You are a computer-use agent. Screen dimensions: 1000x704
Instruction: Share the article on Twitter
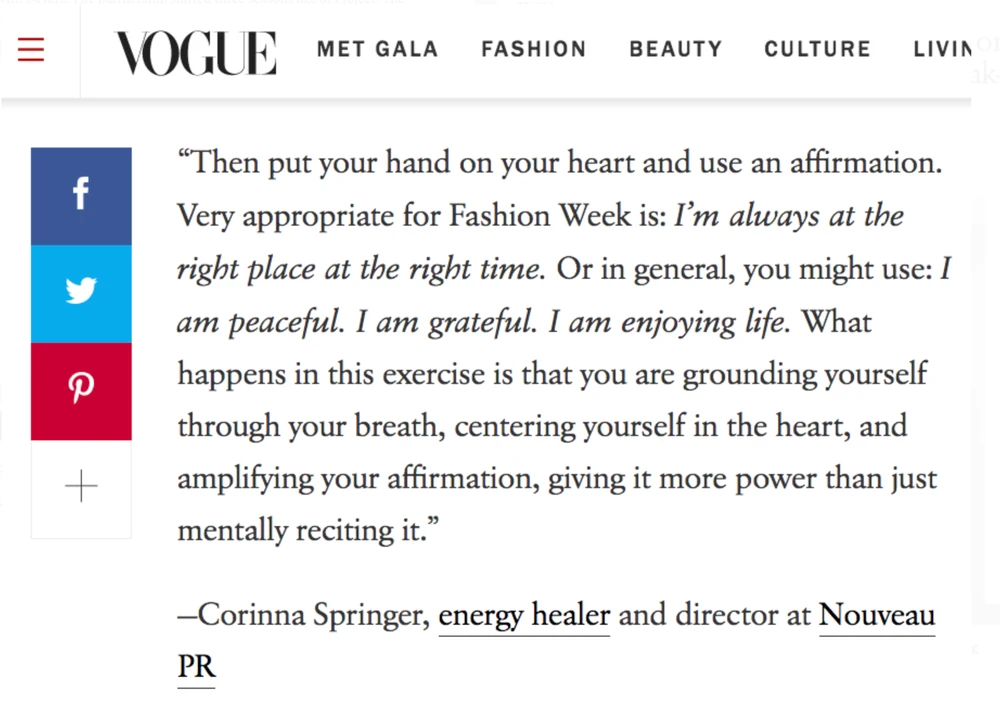pos(81,294)
